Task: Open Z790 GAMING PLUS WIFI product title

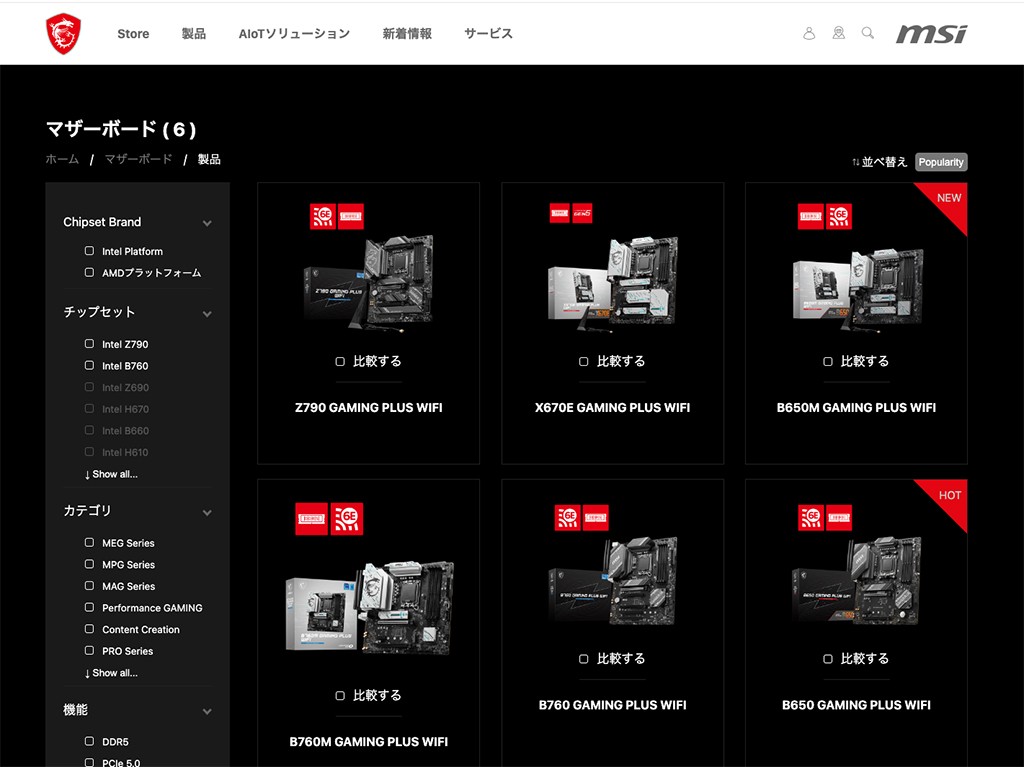Action: click(x=368, y=408)
